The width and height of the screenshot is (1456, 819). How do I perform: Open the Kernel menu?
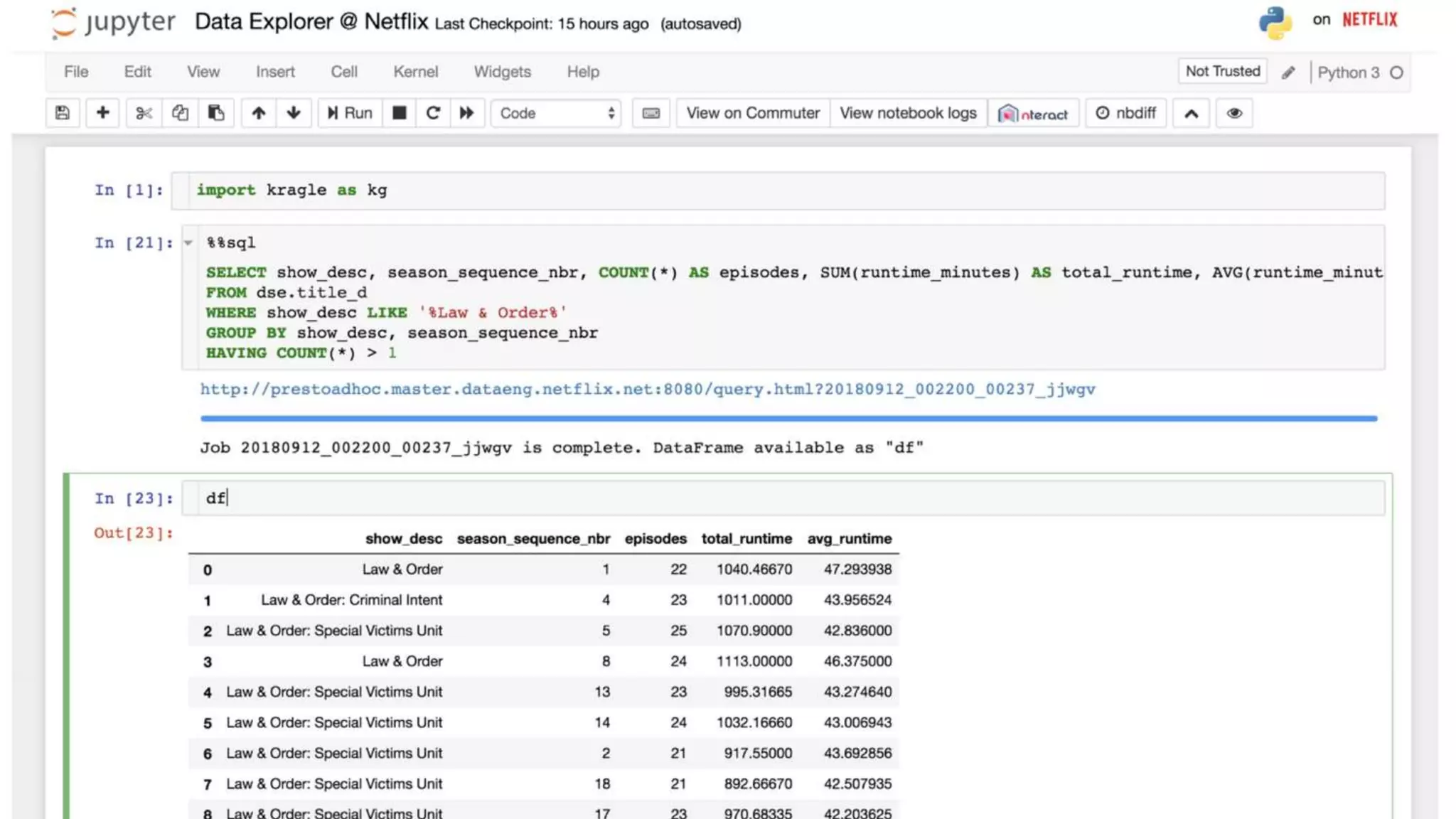[415, 72]
